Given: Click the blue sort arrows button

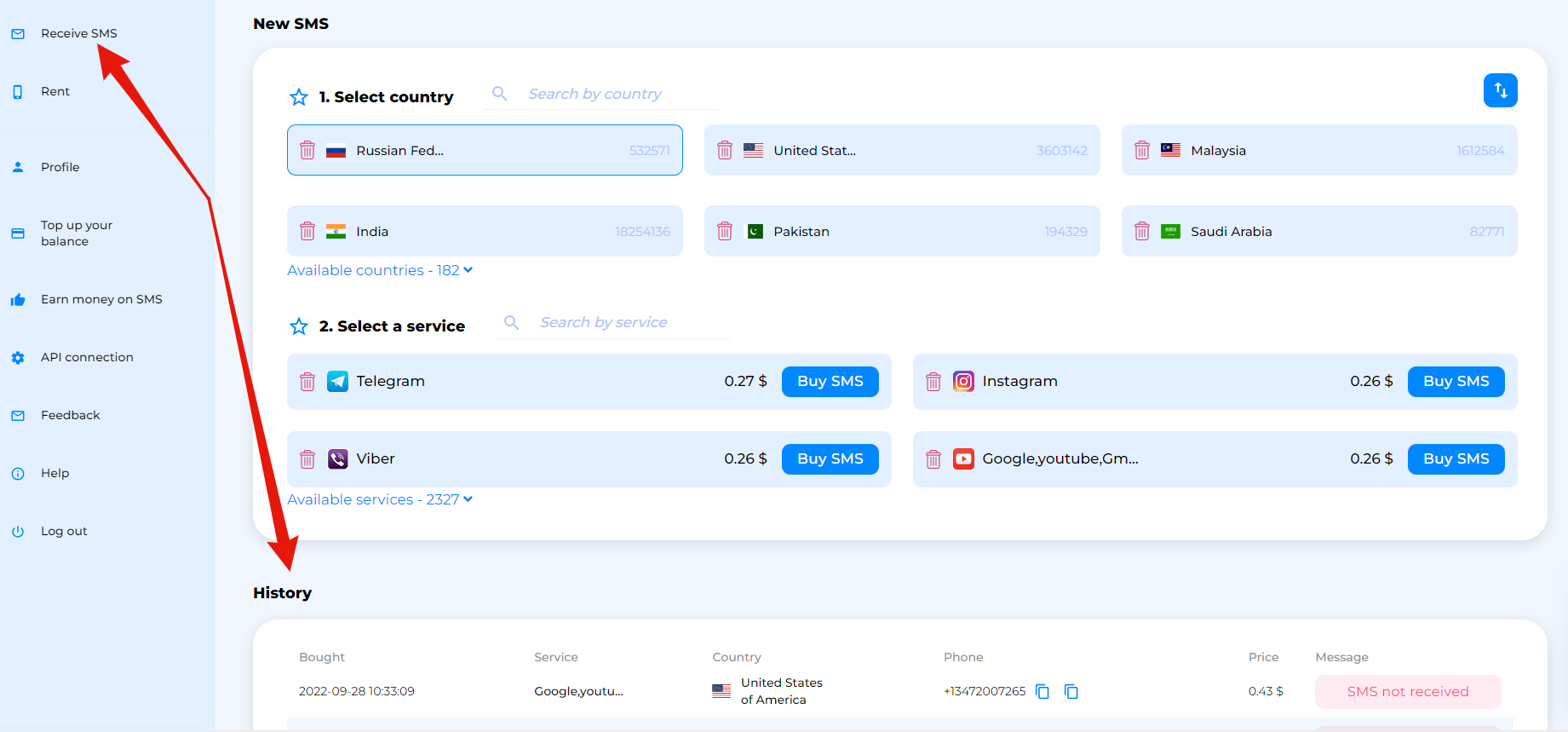Looking at the screenshot, I should pyautogui.click(x=1501, y=90).
